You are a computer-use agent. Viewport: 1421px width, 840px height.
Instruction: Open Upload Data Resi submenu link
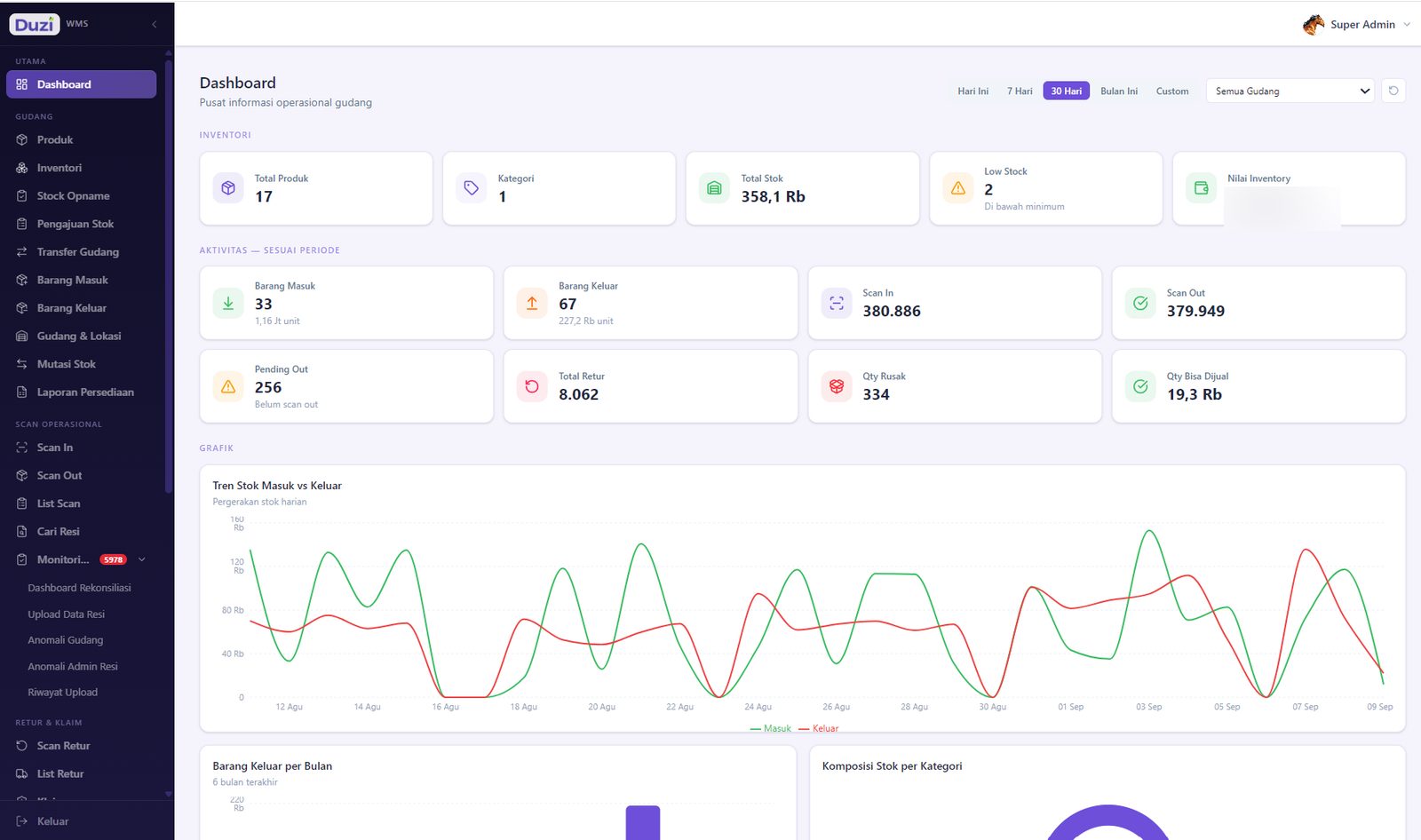pyautogui.click(x=66, y=614)
